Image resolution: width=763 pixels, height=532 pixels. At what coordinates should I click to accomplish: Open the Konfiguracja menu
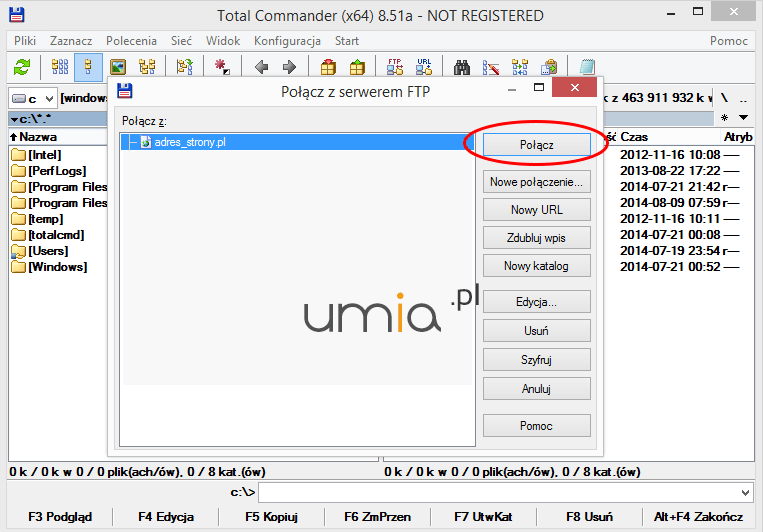(287, 41)
